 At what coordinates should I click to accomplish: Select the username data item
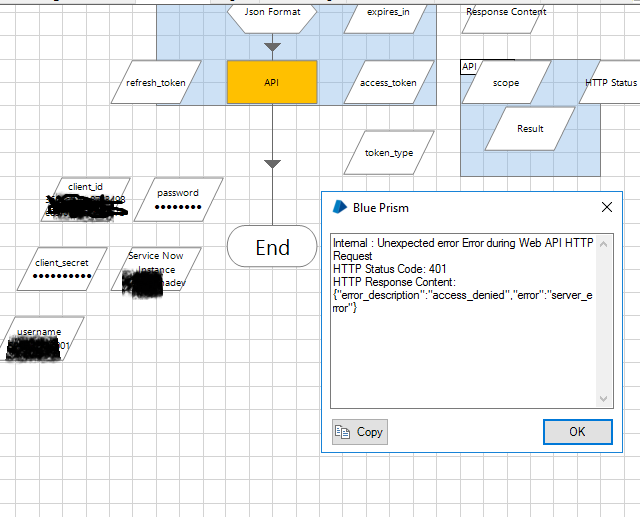coord(41,339)
